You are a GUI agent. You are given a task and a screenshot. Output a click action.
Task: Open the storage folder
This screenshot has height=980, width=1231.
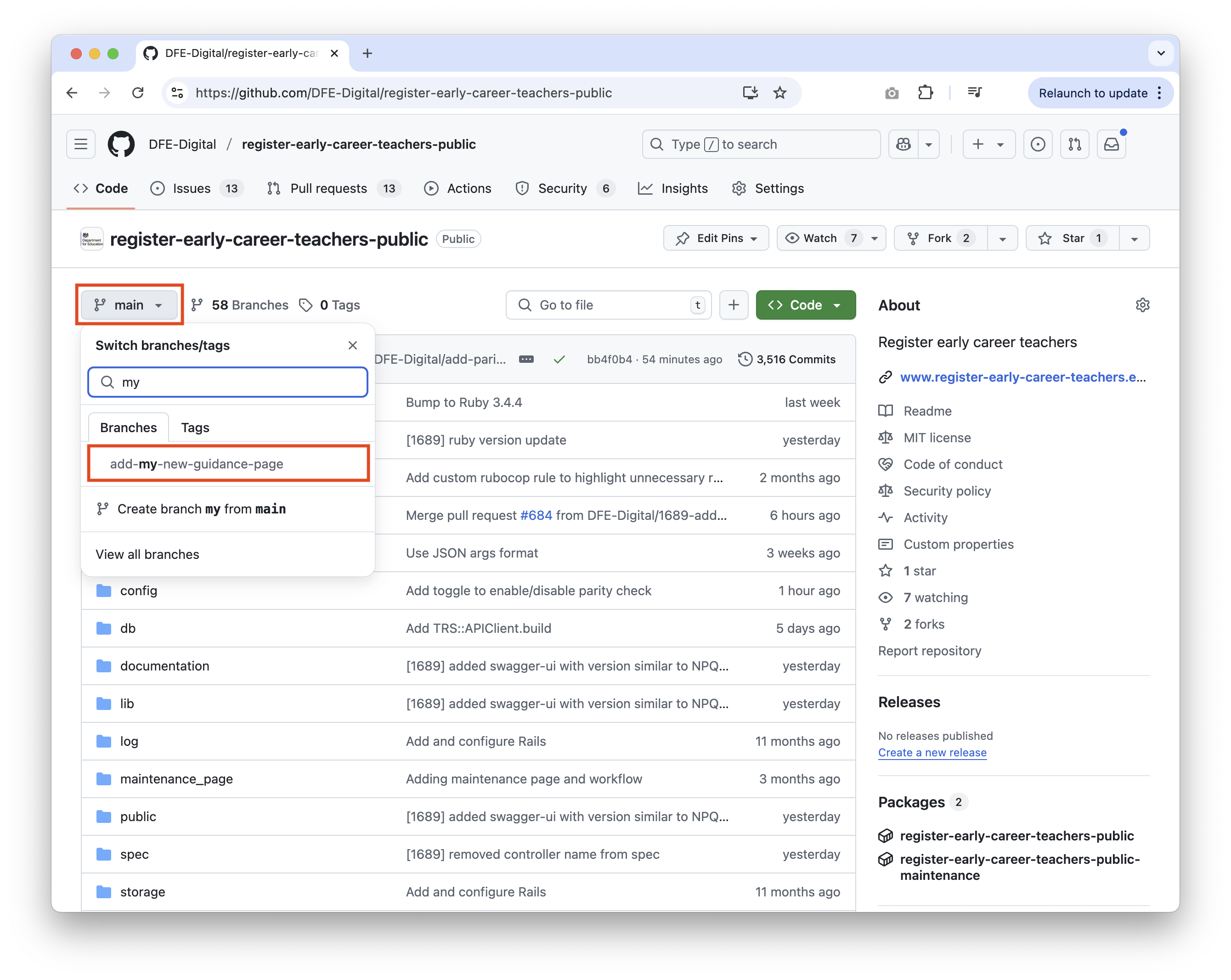(142, 891)
